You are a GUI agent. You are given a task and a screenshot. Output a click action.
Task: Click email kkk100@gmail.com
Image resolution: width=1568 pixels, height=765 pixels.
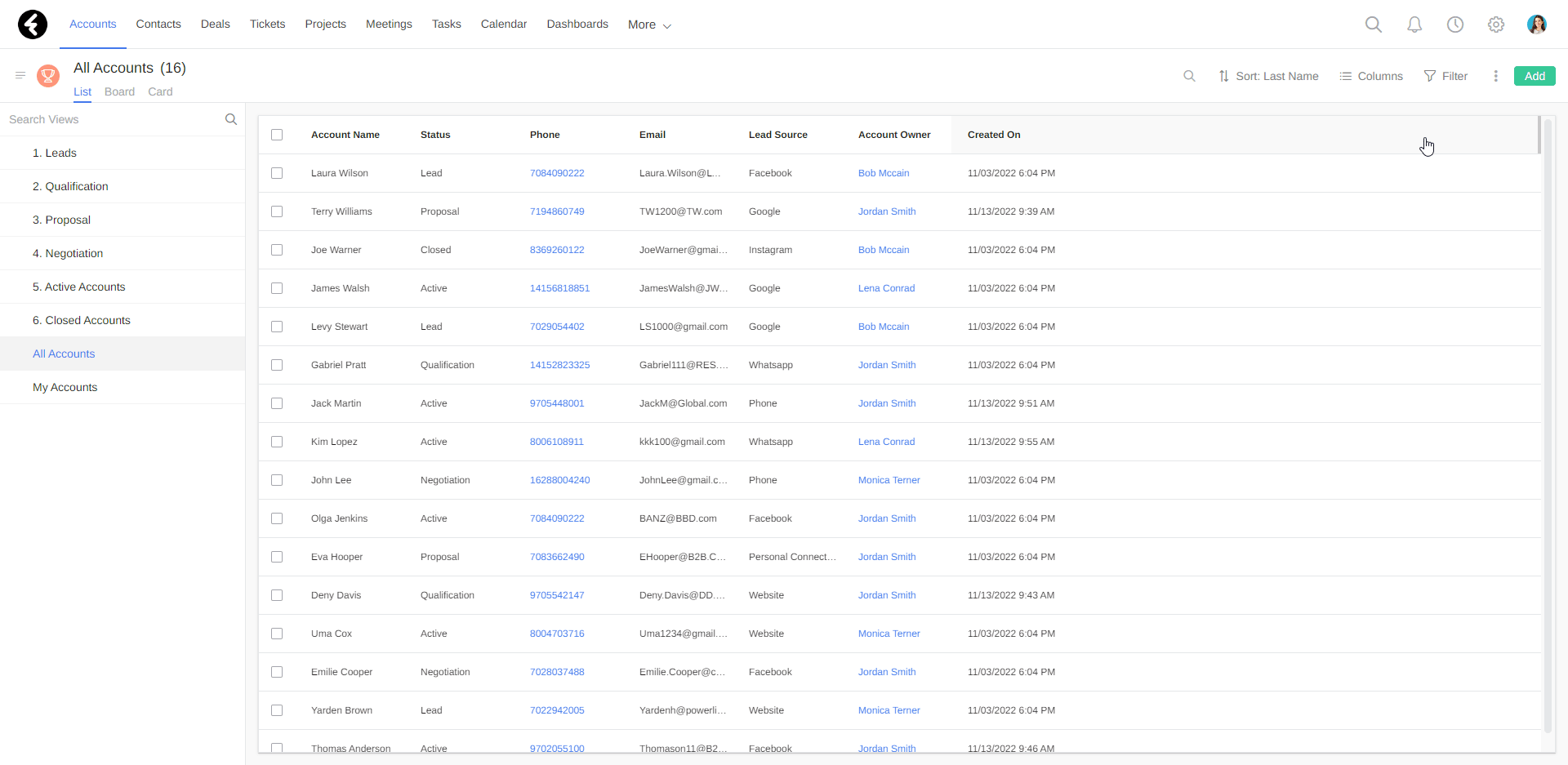tap(682, 442)
